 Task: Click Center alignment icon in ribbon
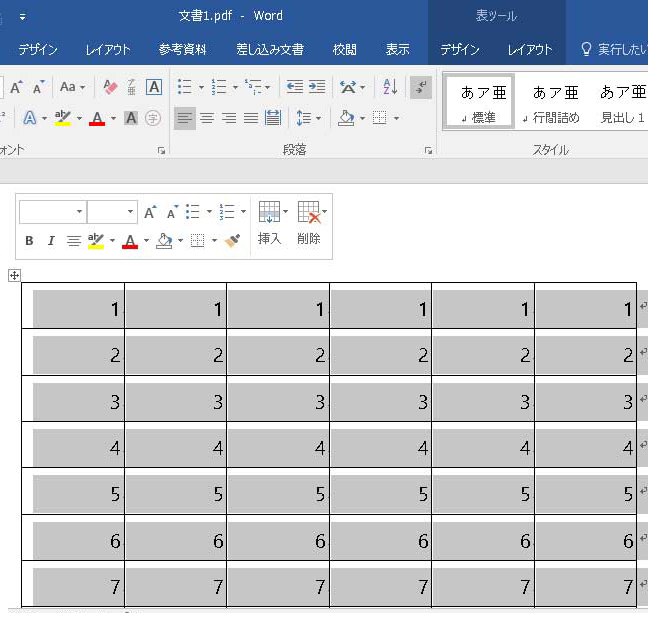(207, 119)
